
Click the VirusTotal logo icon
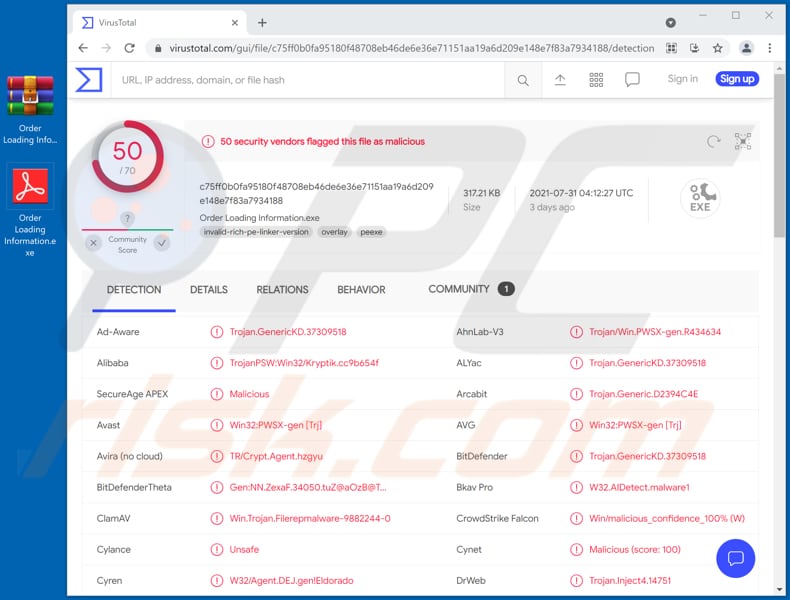89,80
